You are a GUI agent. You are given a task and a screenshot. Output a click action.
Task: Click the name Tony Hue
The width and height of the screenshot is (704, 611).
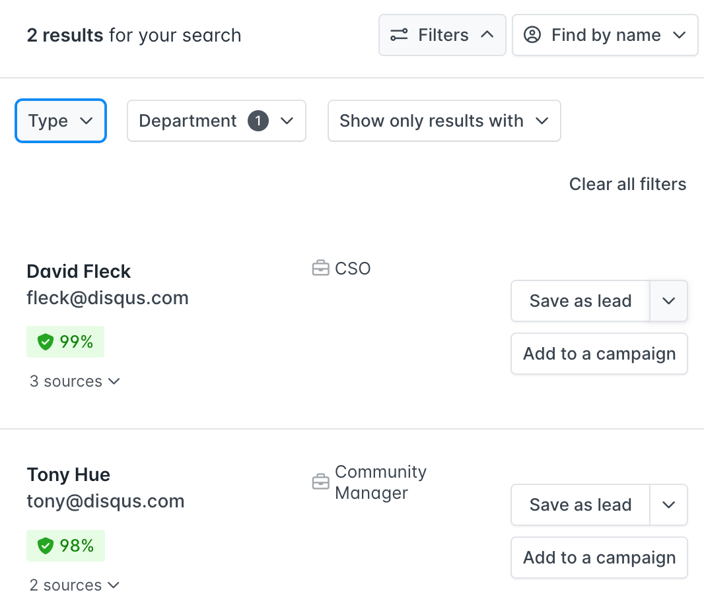click(x=68, y=475)
